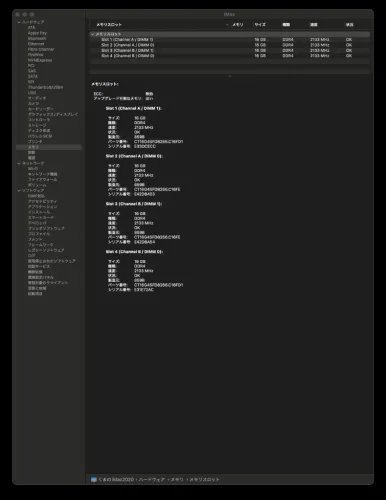This screenshot has width=386, height=500.
Task: Select オーディオ in the sidebar
Action: (x=37, y=98)
